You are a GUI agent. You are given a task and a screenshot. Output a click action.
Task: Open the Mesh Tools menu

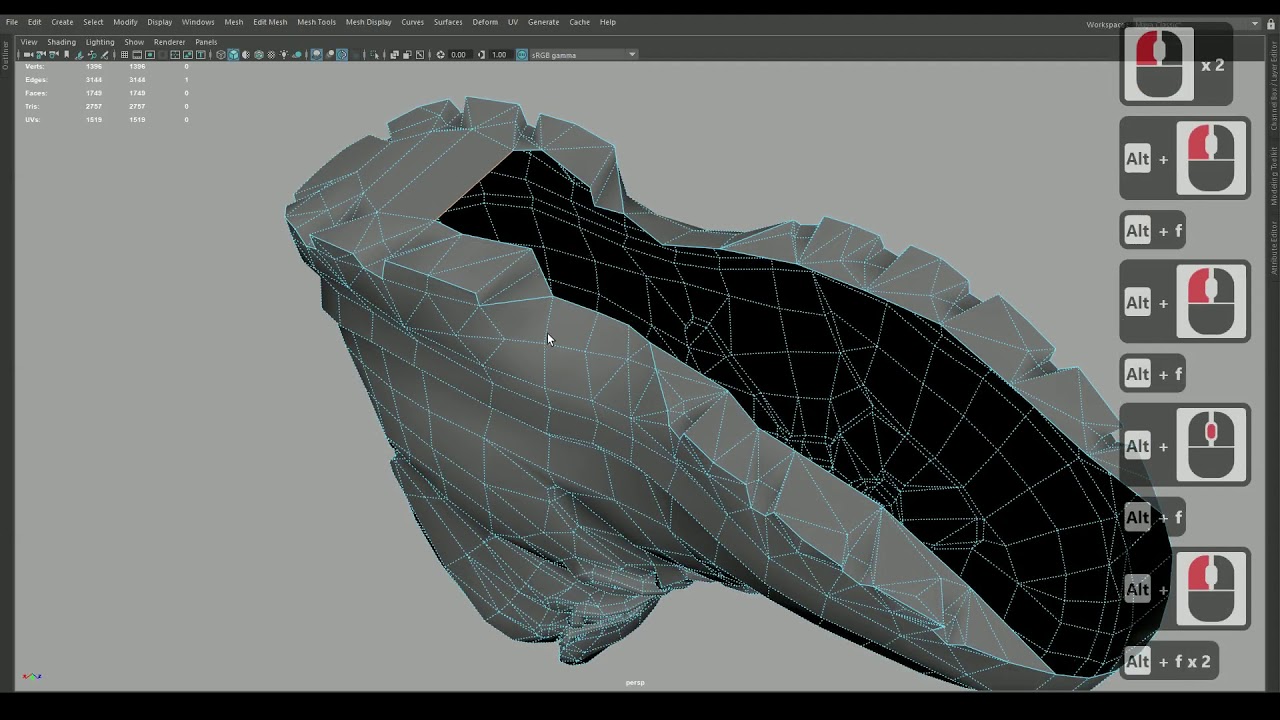[x=316, y=22]
